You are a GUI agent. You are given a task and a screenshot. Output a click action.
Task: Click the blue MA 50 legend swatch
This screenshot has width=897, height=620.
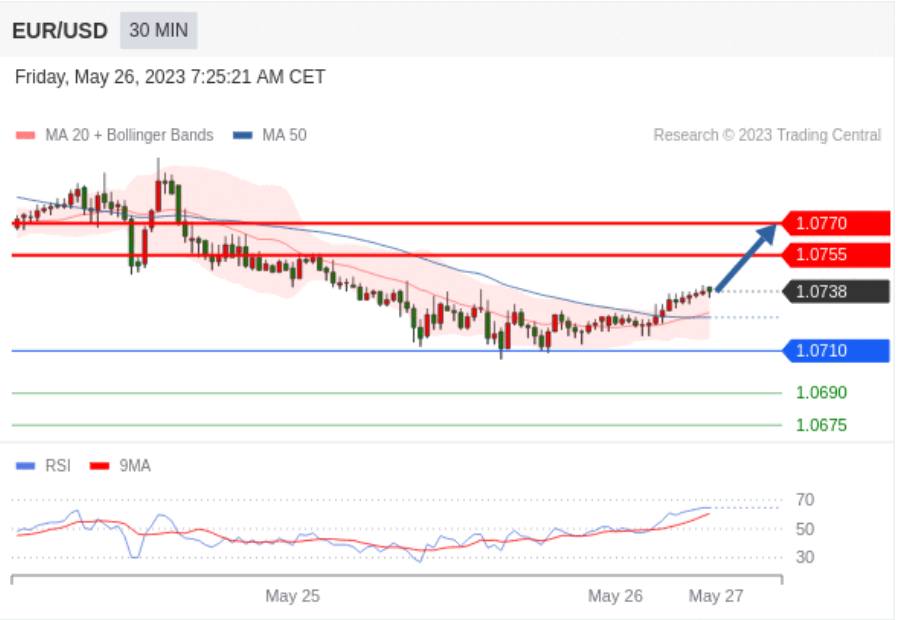(x=242, y=135)
